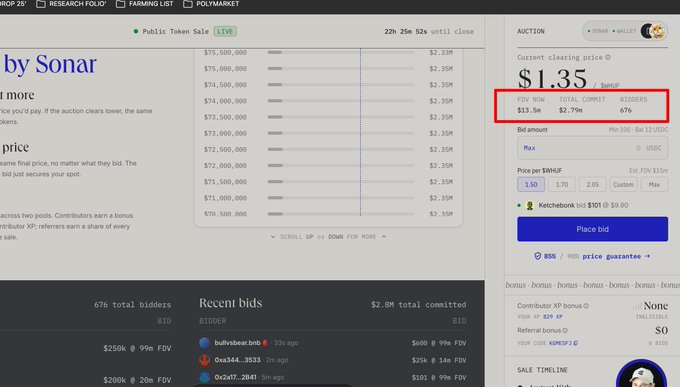Select the 1.50 price per $WHUF option
Screen dimensions: 680x387
[x=531, y=184]
